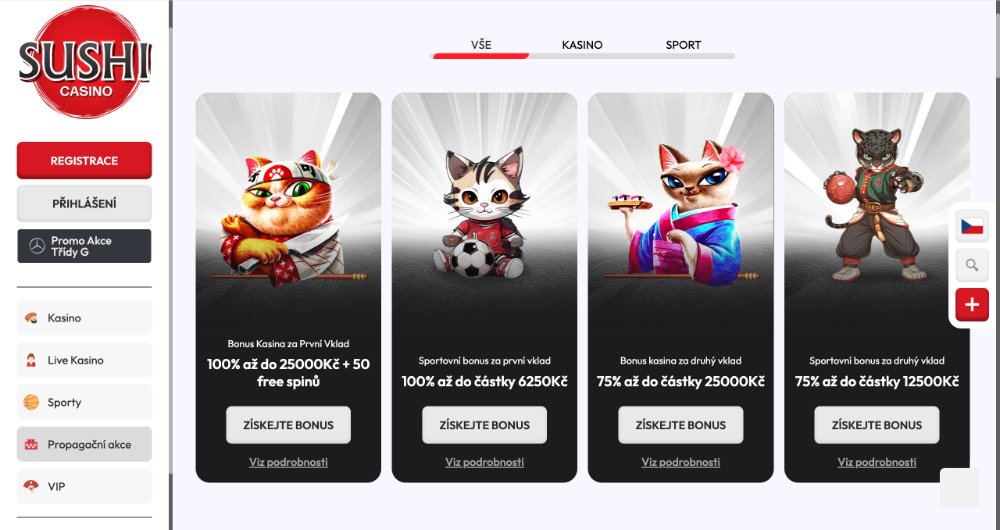Get the 6250Kč sports first deposit bonus
Viewport: 1000px width, 530px height.
(485, 425)
